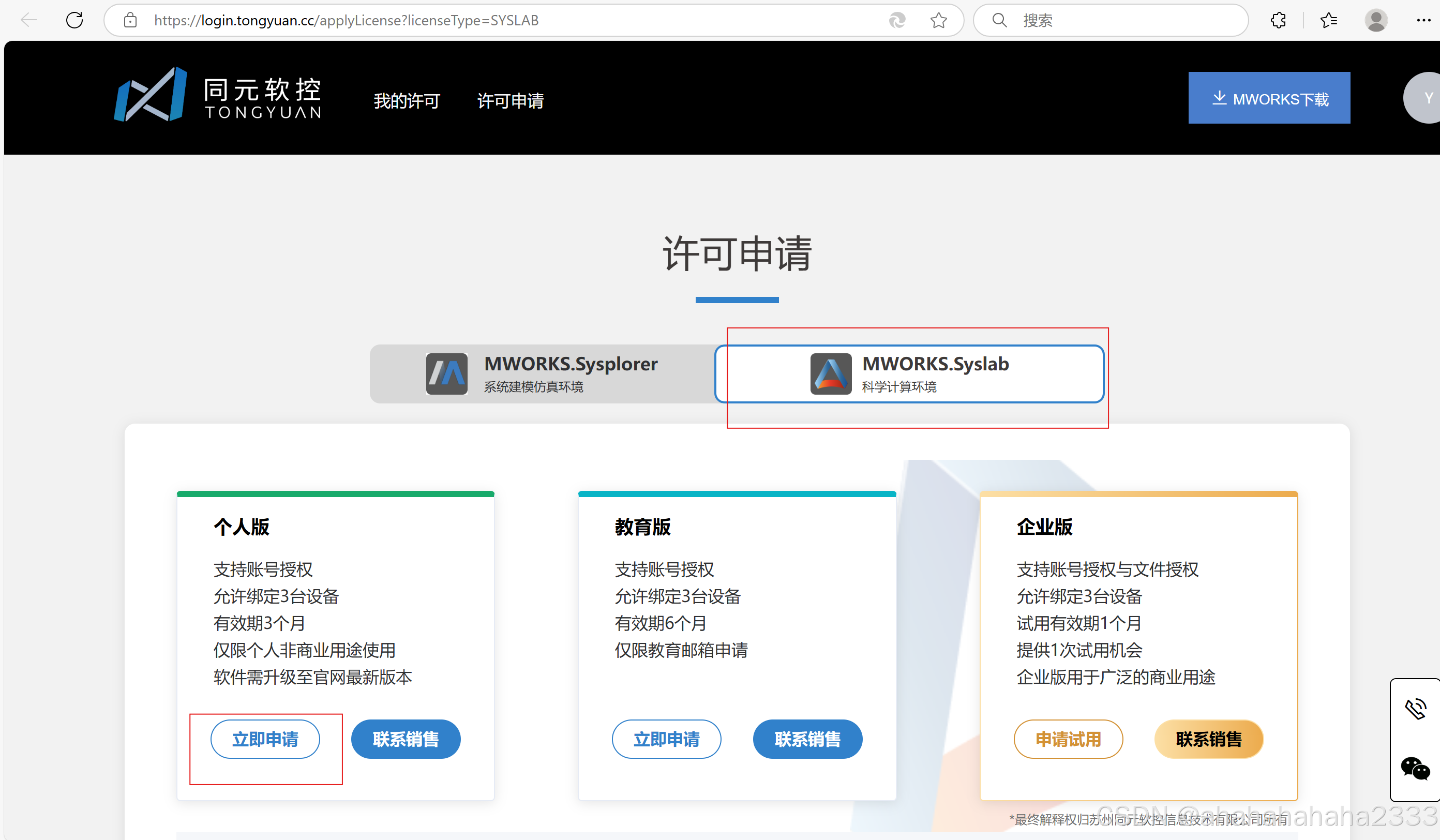Click the browser refresh icon
Image resolution: width=1440 pixels, height=840 pixels.
74,21
